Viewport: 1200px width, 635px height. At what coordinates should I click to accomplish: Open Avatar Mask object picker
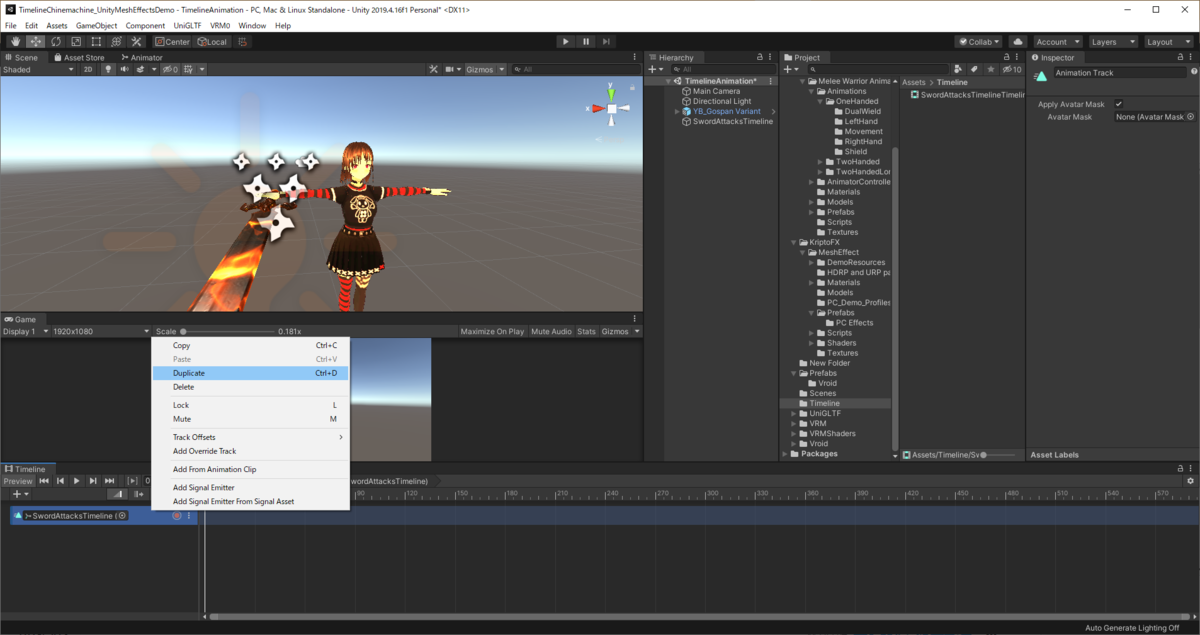(x=1190, y=117)
